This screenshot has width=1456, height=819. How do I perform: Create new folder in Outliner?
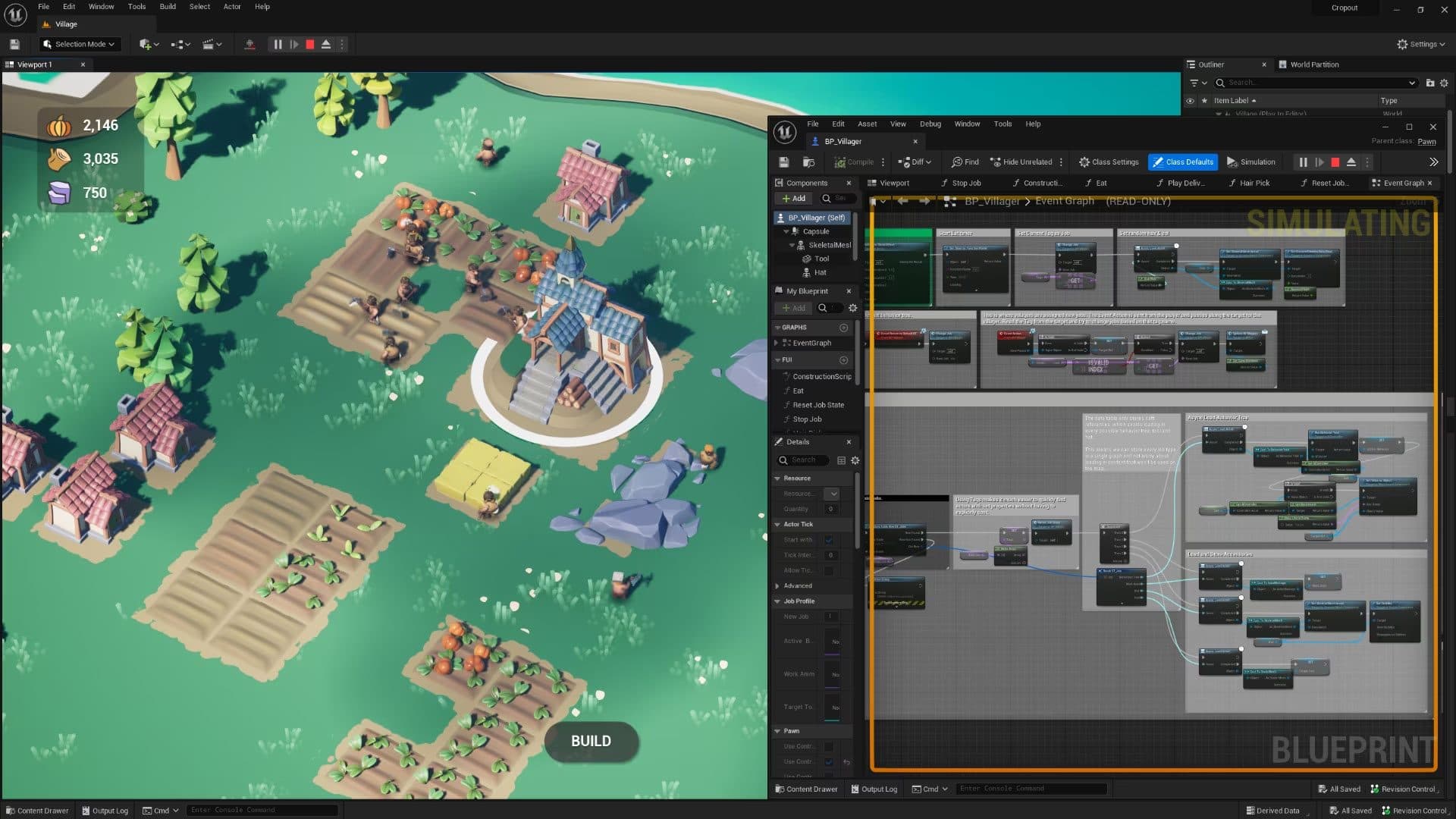point(1430,83)
